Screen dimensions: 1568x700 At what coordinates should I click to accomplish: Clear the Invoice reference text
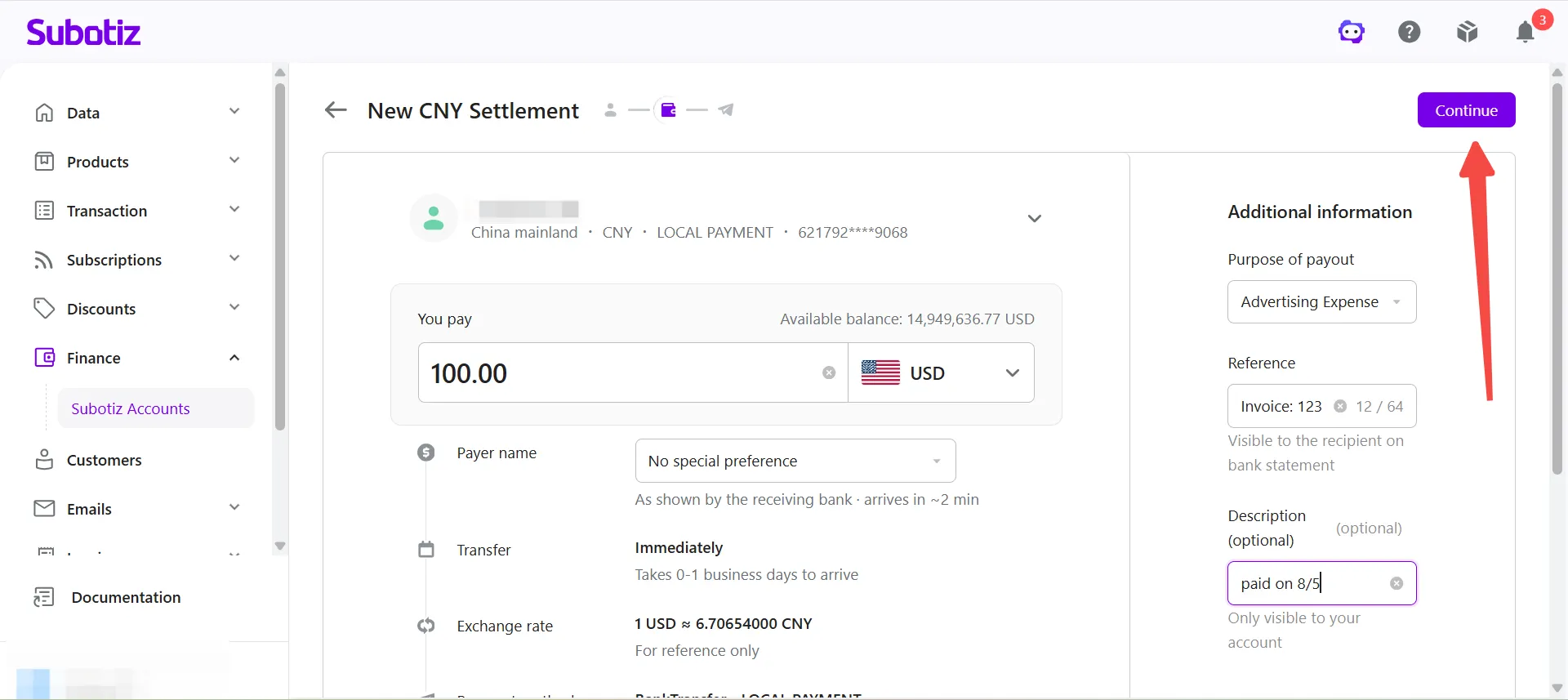(x=1340, y=406)
